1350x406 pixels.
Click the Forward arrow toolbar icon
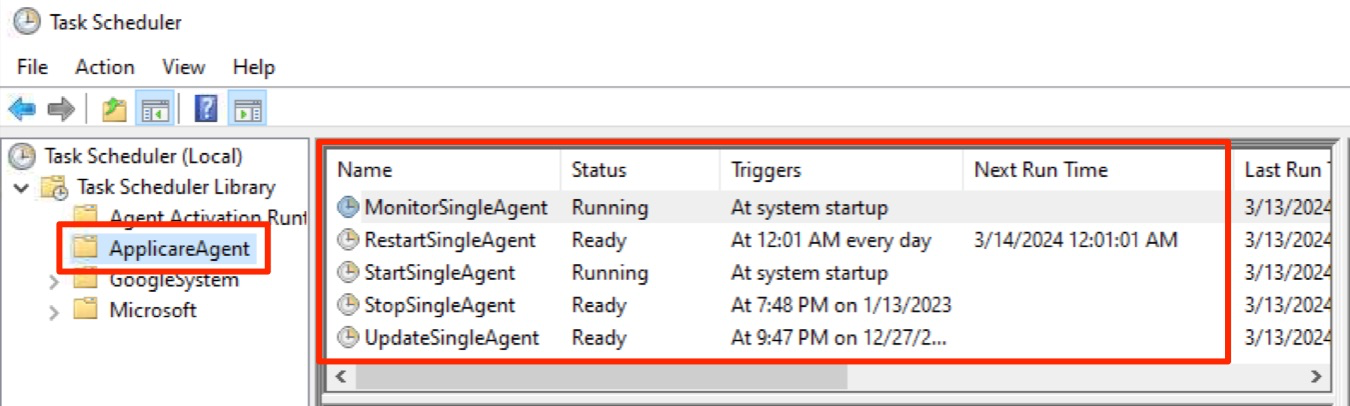[x=61, y=109]
